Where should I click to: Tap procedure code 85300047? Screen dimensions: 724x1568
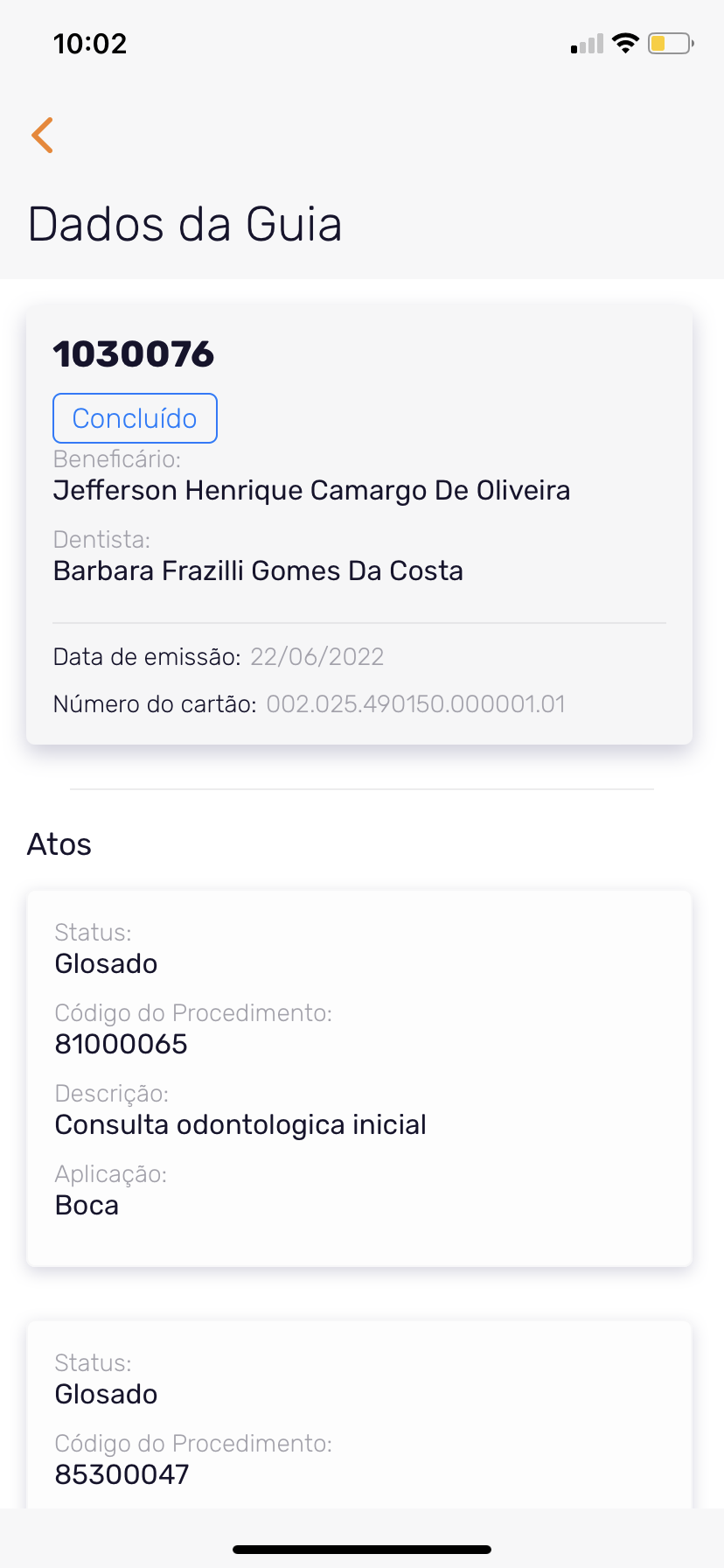pos(122,1474)
